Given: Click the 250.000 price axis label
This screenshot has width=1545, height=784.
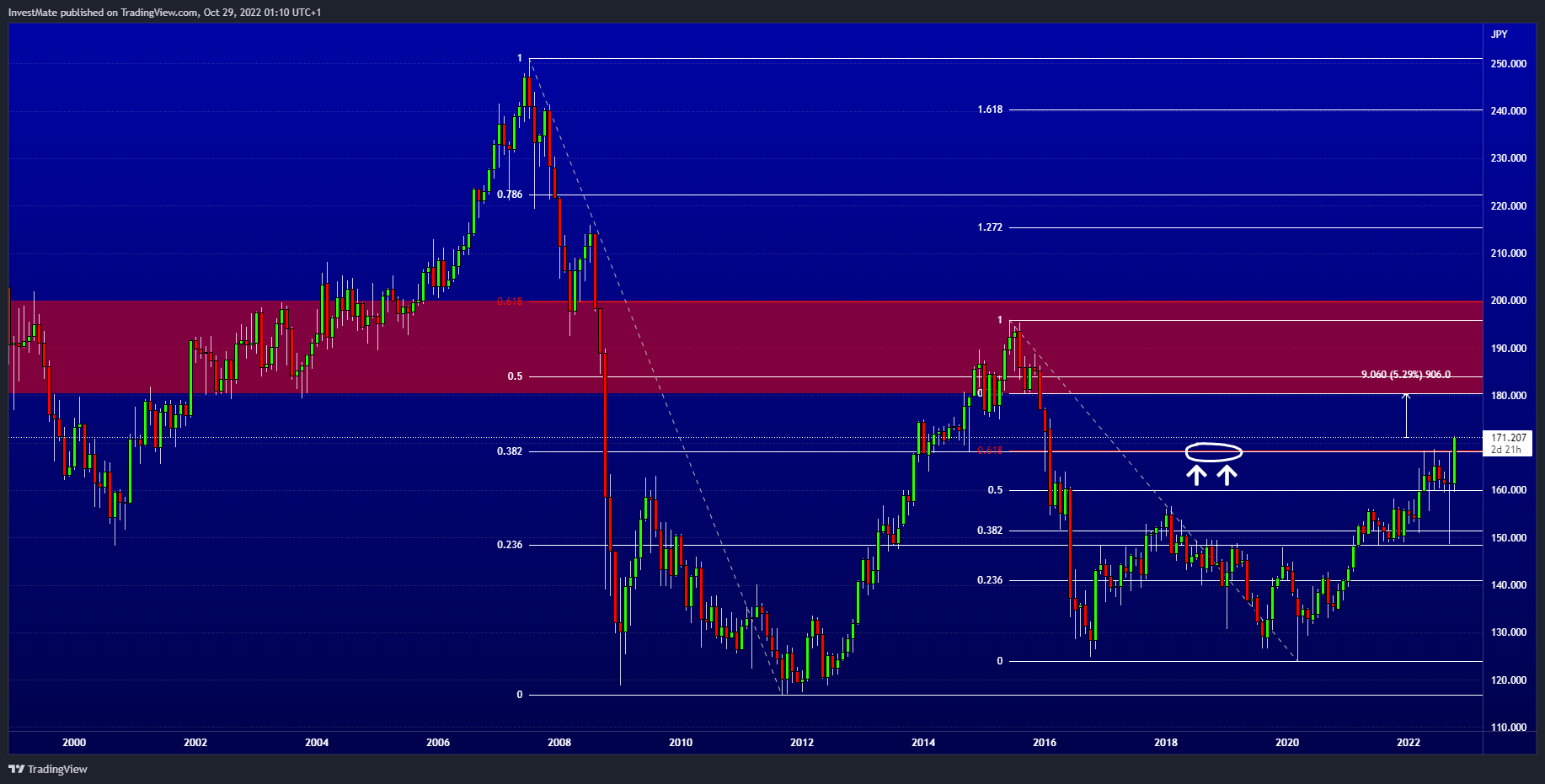Looking at the screenshot, I should click(1508, 64).
